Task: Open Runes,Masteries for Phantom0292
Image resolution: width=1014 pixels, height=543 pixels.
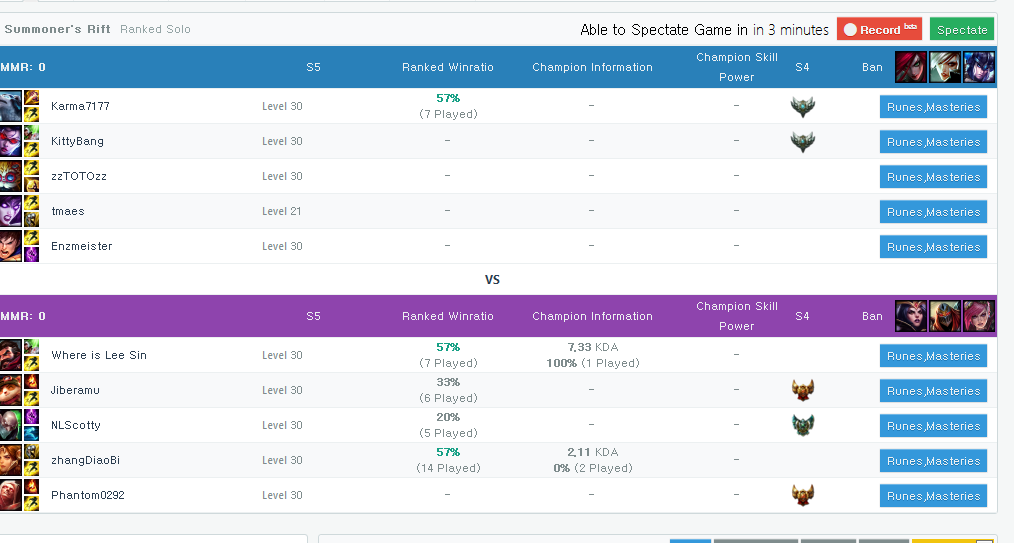Action: coord(933,495)
